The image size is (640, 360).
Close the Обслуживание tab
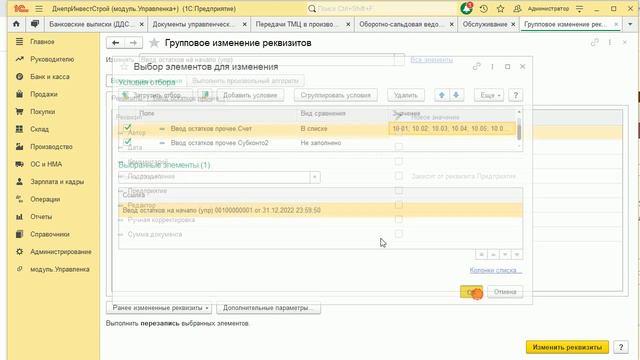513,24
